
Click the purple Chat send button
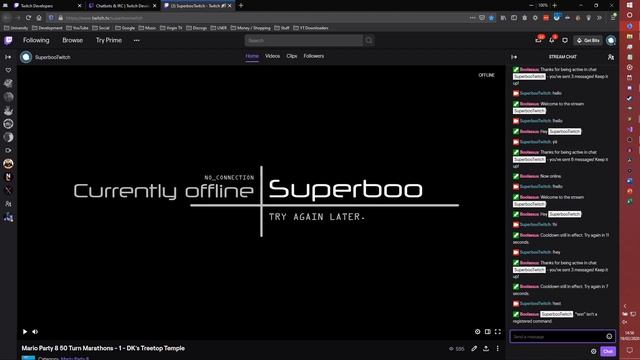pos(608,351)
